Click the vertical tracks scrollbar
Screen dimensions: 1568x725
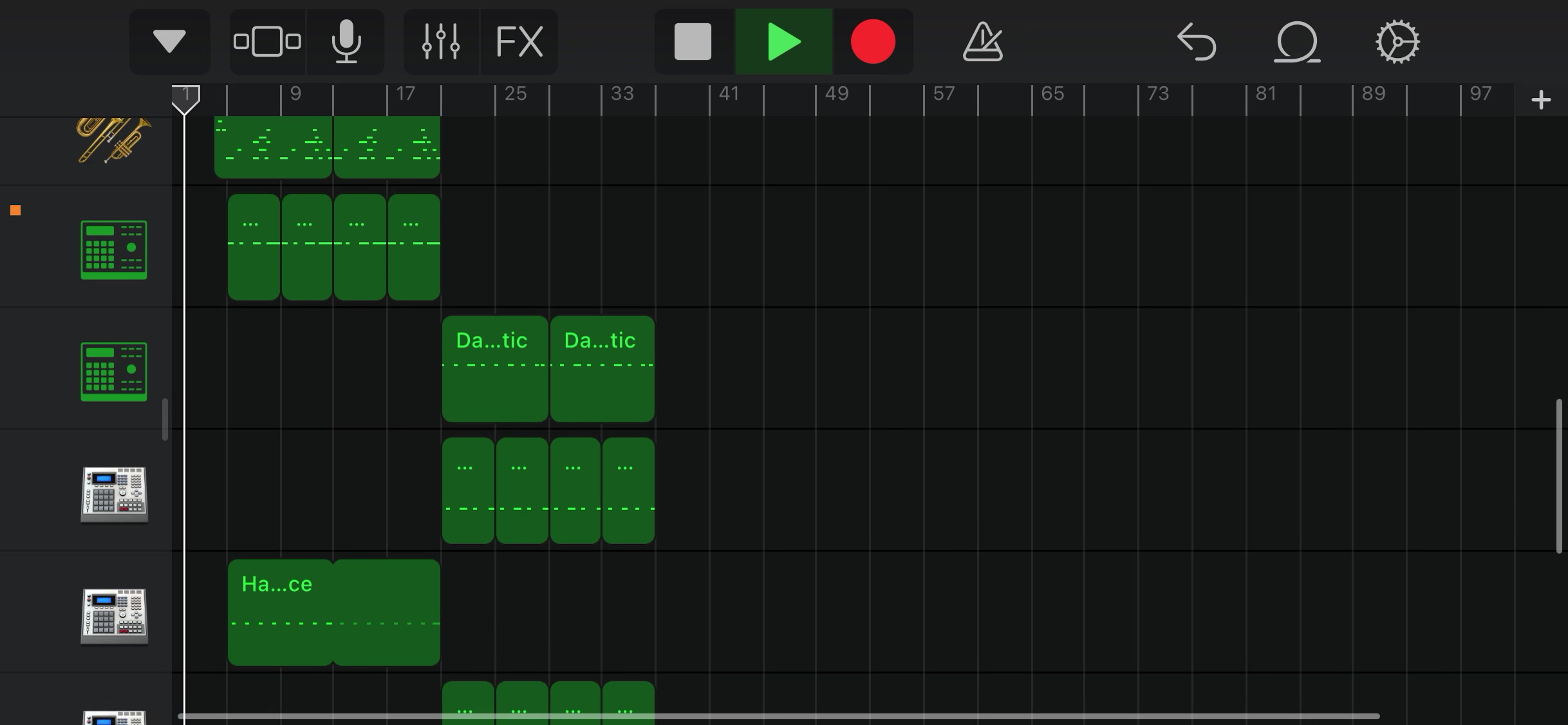(1559, 476)
